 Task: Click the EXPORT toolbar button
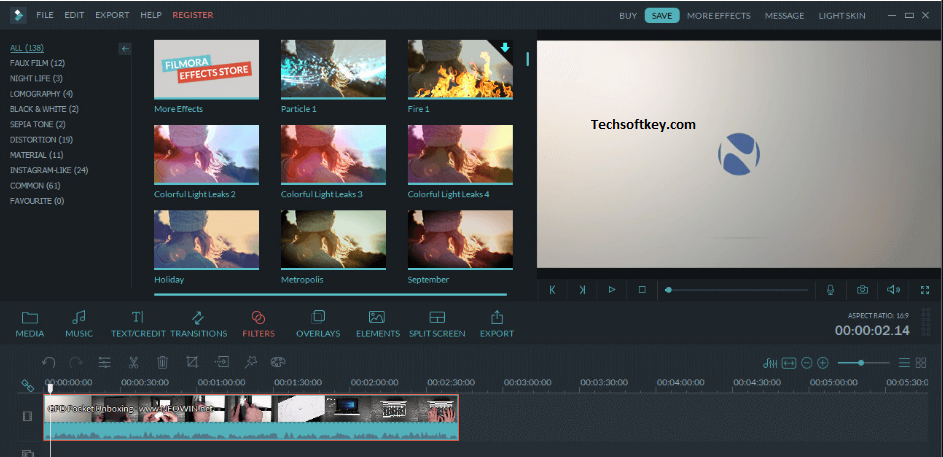click(497, 324)
